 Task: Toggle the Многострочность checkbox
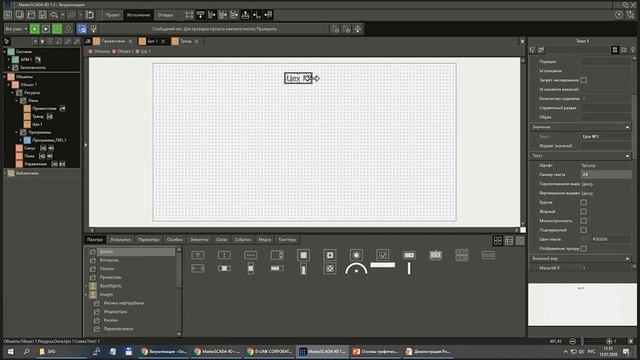tap(584, 221)
